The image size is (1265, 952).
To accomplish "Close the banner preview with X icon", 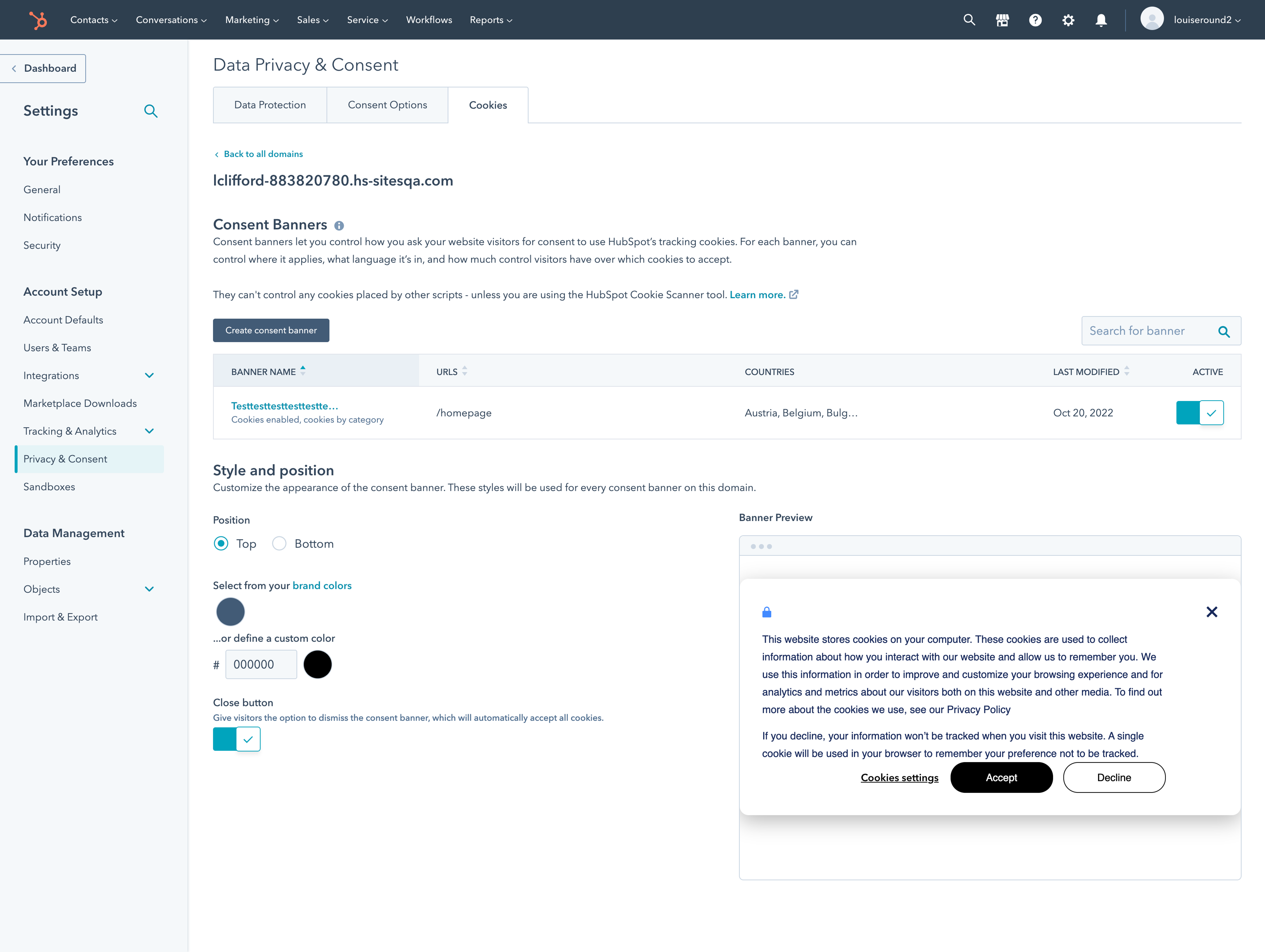I will point(1211,612).
